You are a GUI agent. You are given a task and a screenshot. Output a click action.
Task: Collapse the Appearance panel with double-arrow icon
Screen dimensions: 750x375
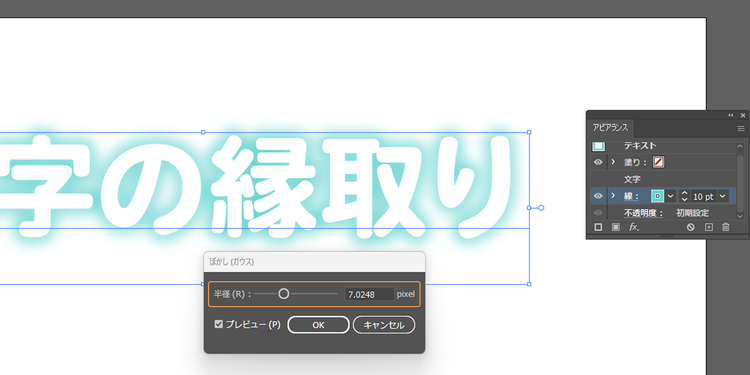click(731, 115)
